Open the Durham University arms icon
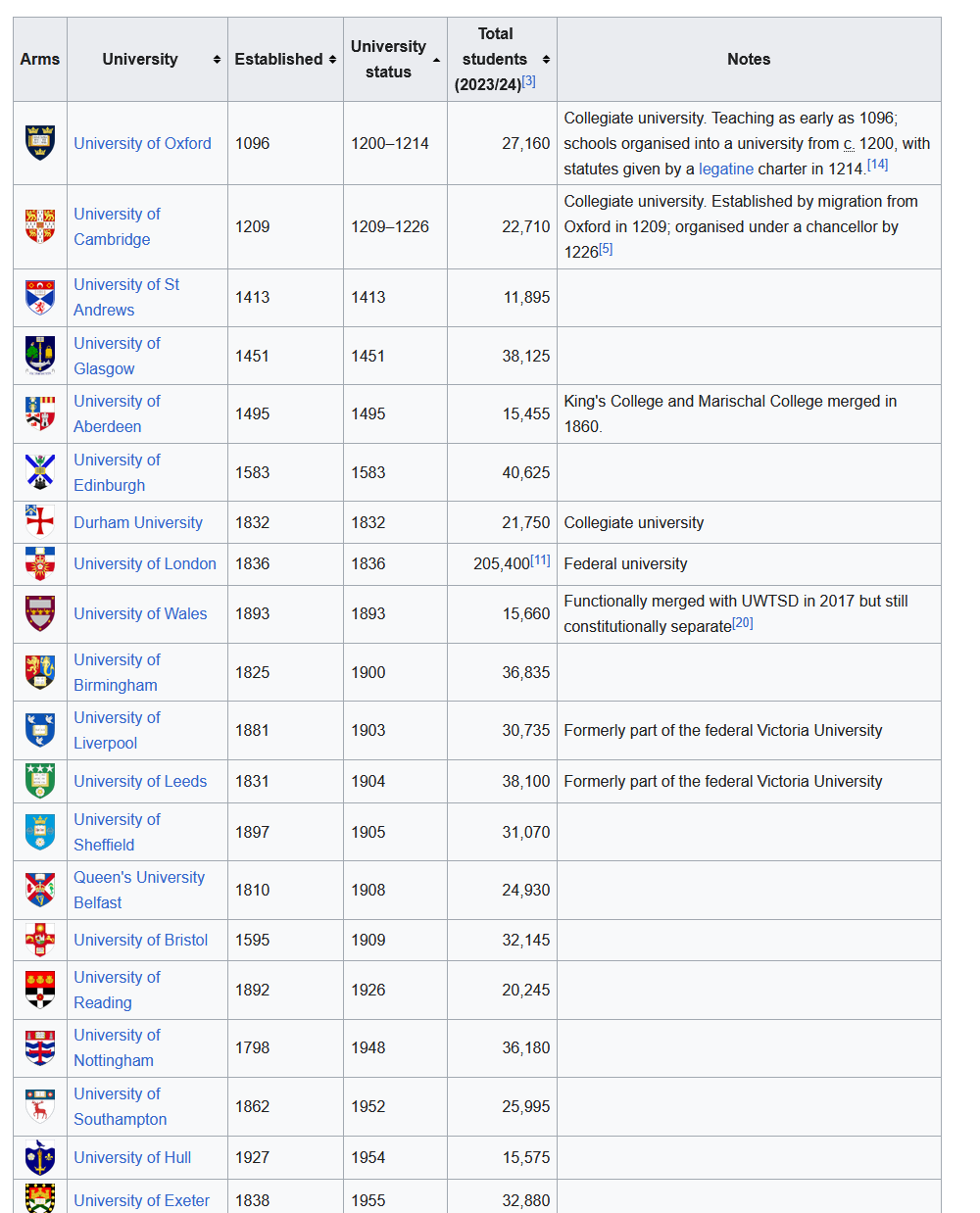980x1213 pixels. tap(40, 522)
